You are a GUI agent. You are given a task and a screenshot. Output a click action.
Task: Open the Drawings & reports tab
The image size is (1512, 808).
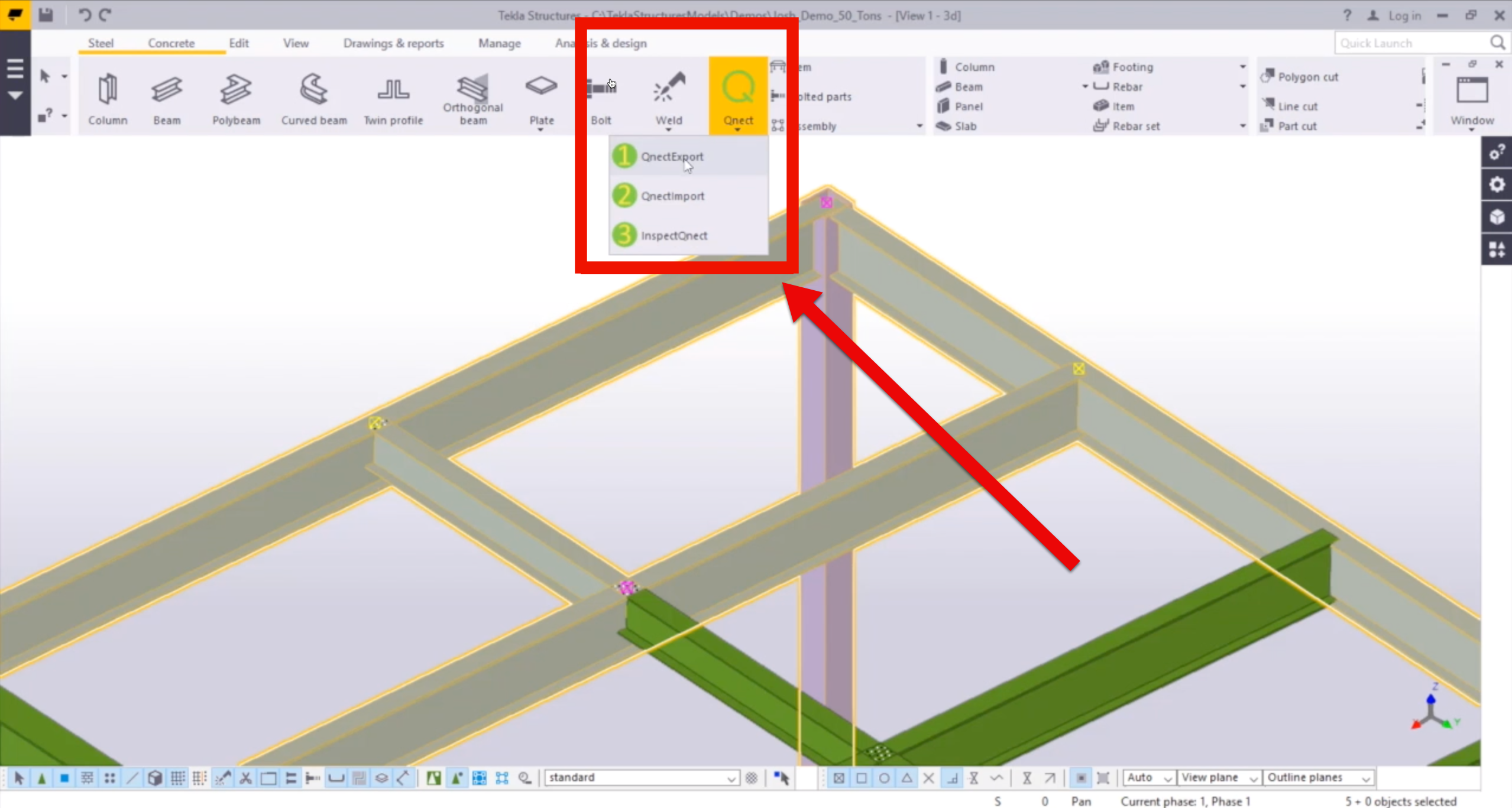(393, 43)
